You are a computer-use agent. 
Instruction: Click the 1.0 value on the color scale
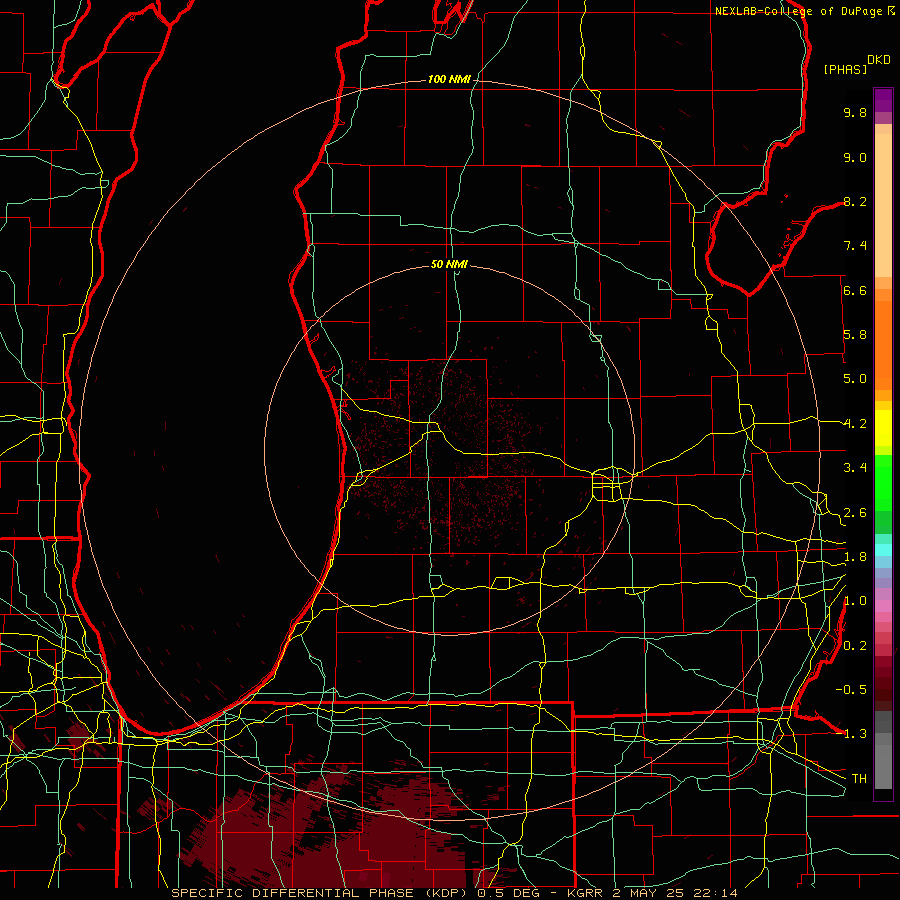[855, 601]
